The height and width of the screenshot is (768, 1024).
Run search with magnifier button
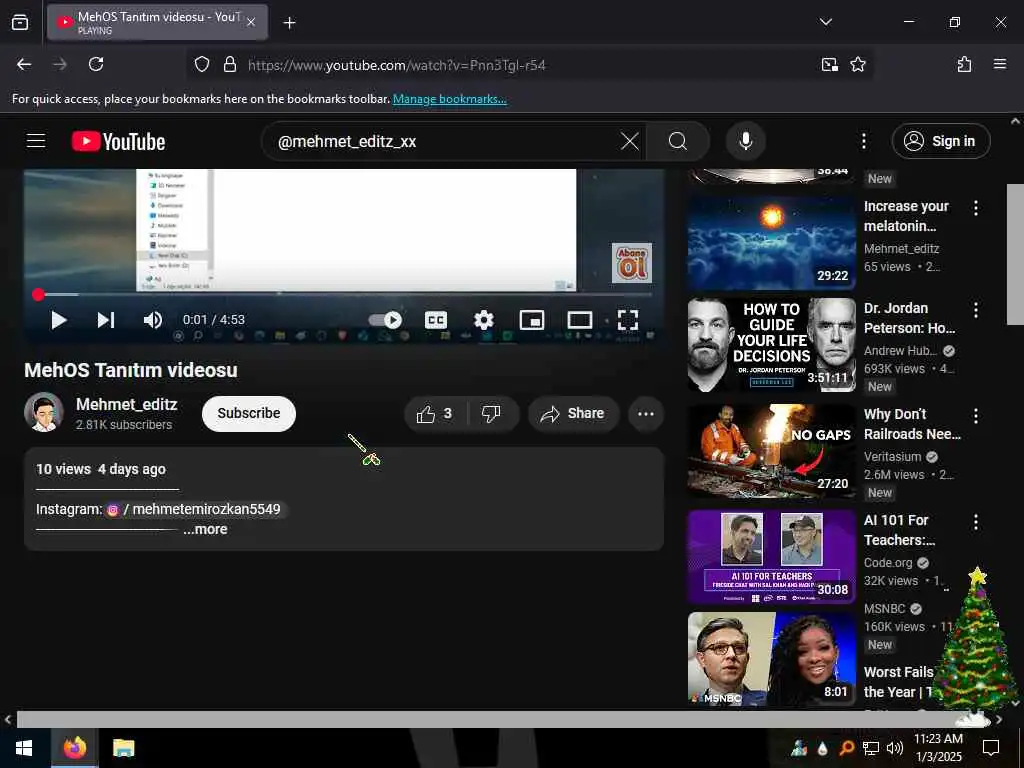tap(678, 141)
